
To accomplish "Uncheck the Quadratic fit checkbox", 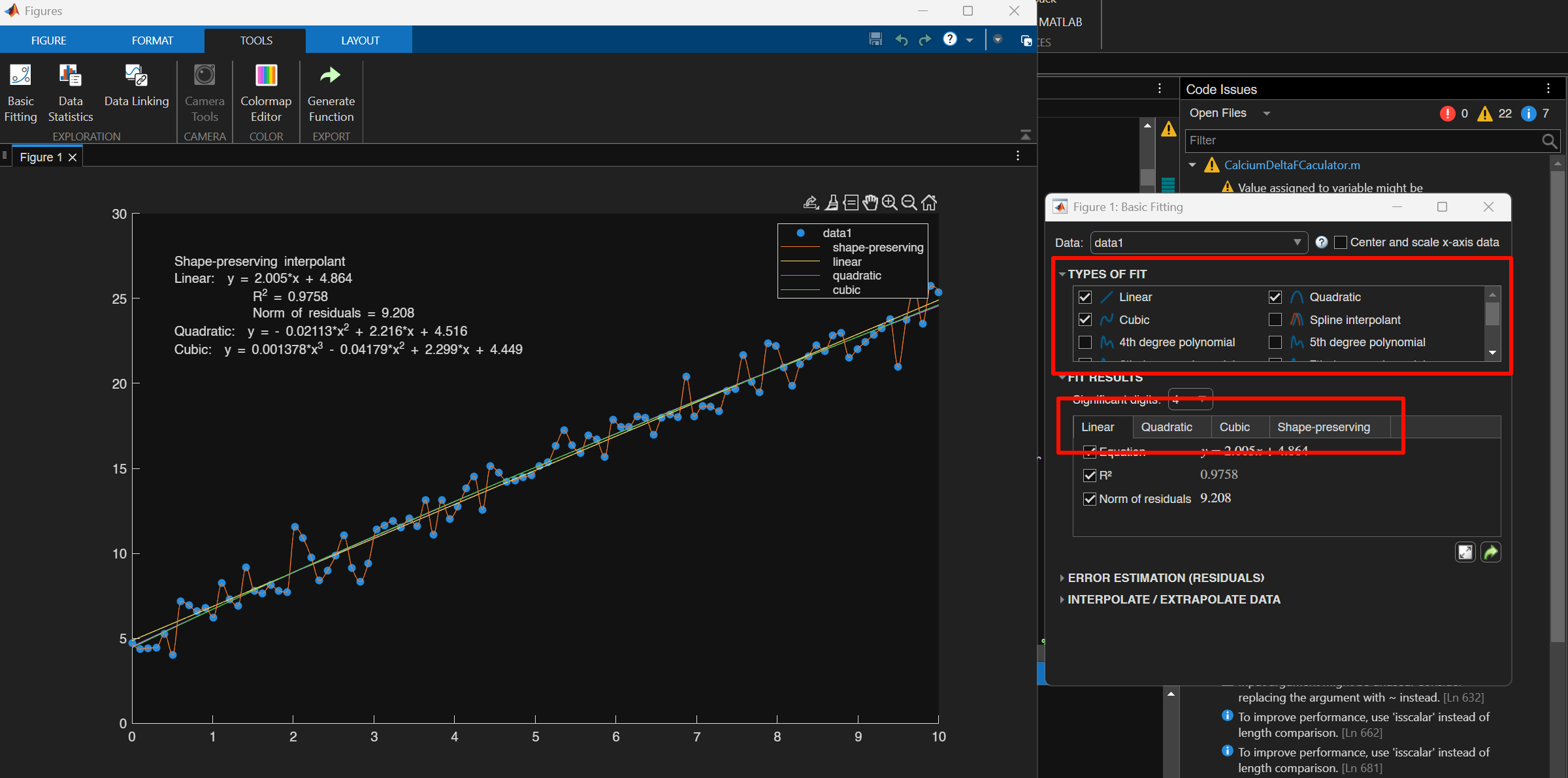I will tap(1275, 297).
